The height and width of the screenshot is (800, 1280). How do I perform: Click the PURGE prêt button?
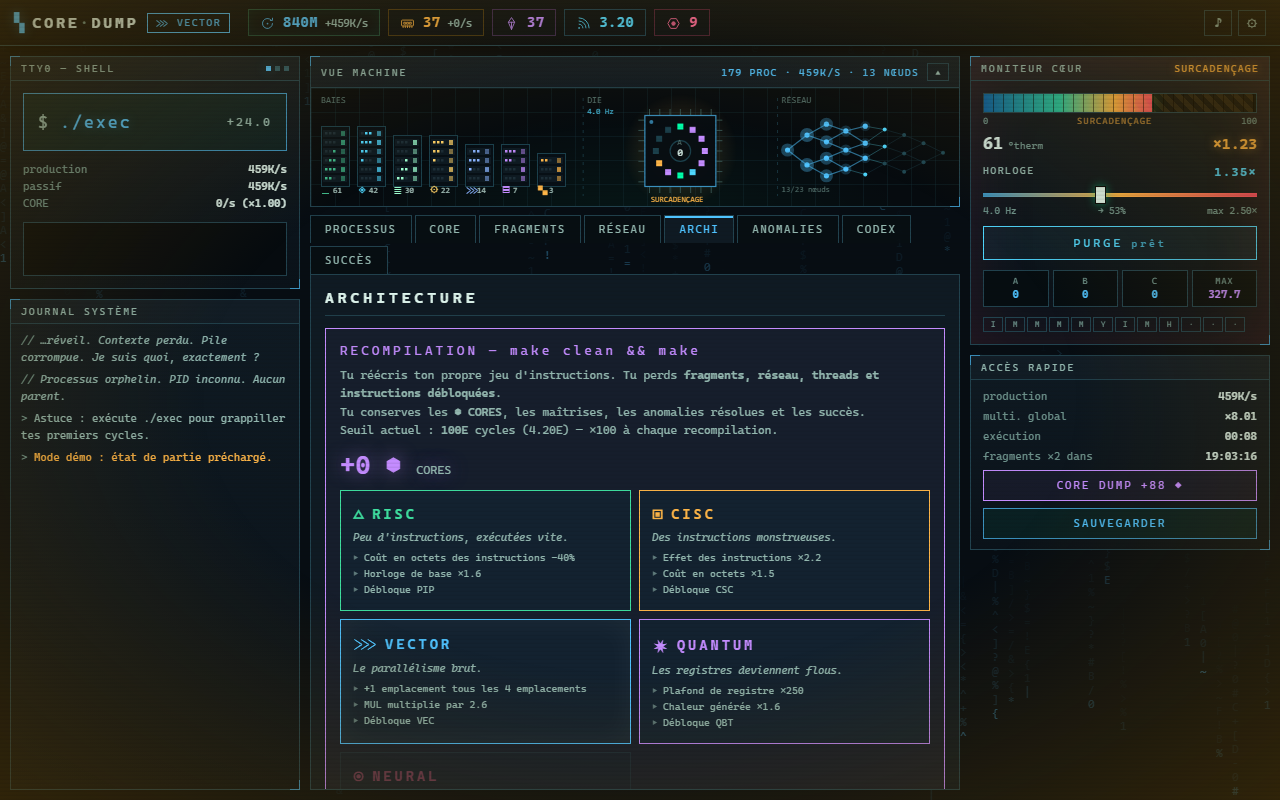point(1120,243)
